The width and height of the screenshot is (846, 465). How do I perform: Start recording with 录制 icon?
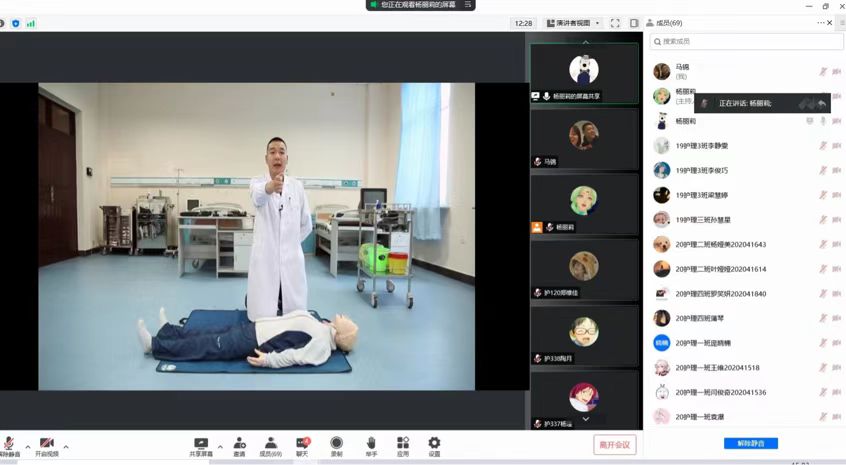click(336, 443)
